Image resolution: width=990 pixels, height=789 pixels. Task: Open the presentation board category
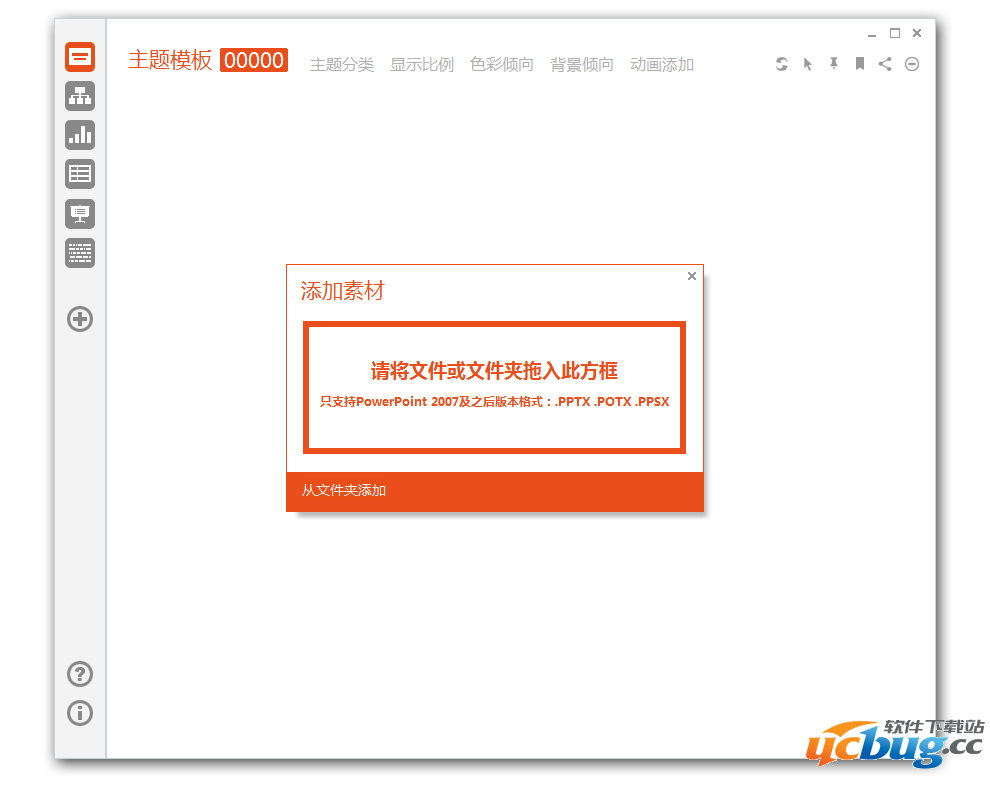[x=80, y=213]
